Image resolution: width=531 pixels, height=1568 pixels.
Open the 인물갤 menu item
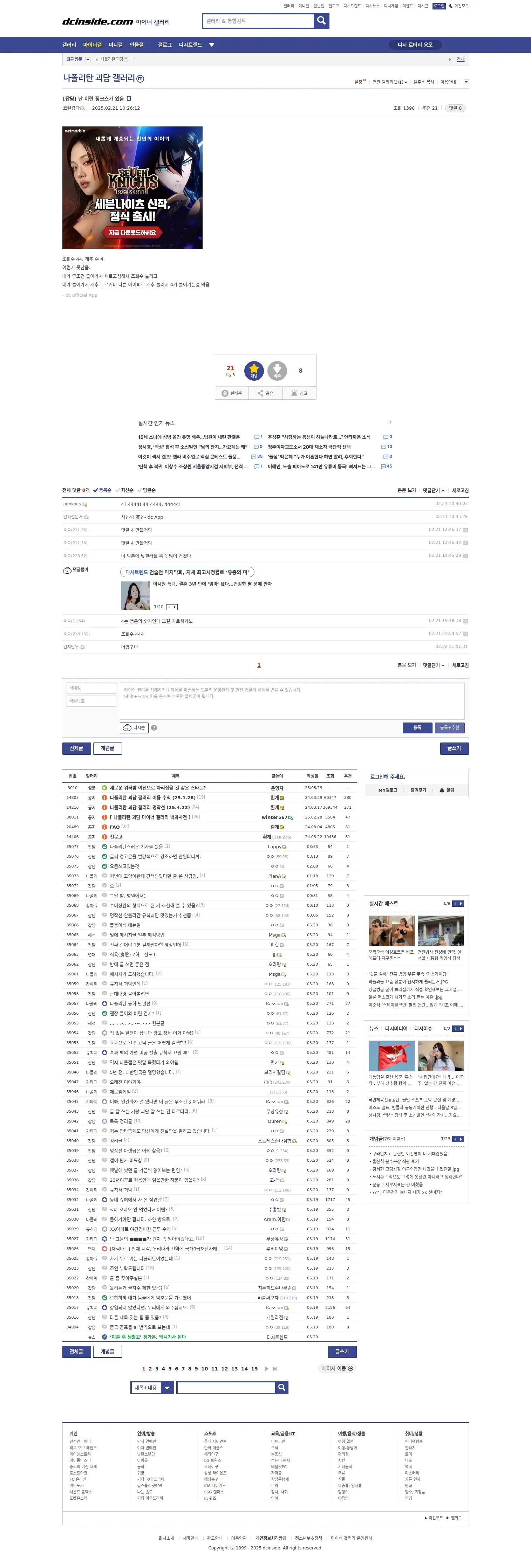[x=136, y=45]
